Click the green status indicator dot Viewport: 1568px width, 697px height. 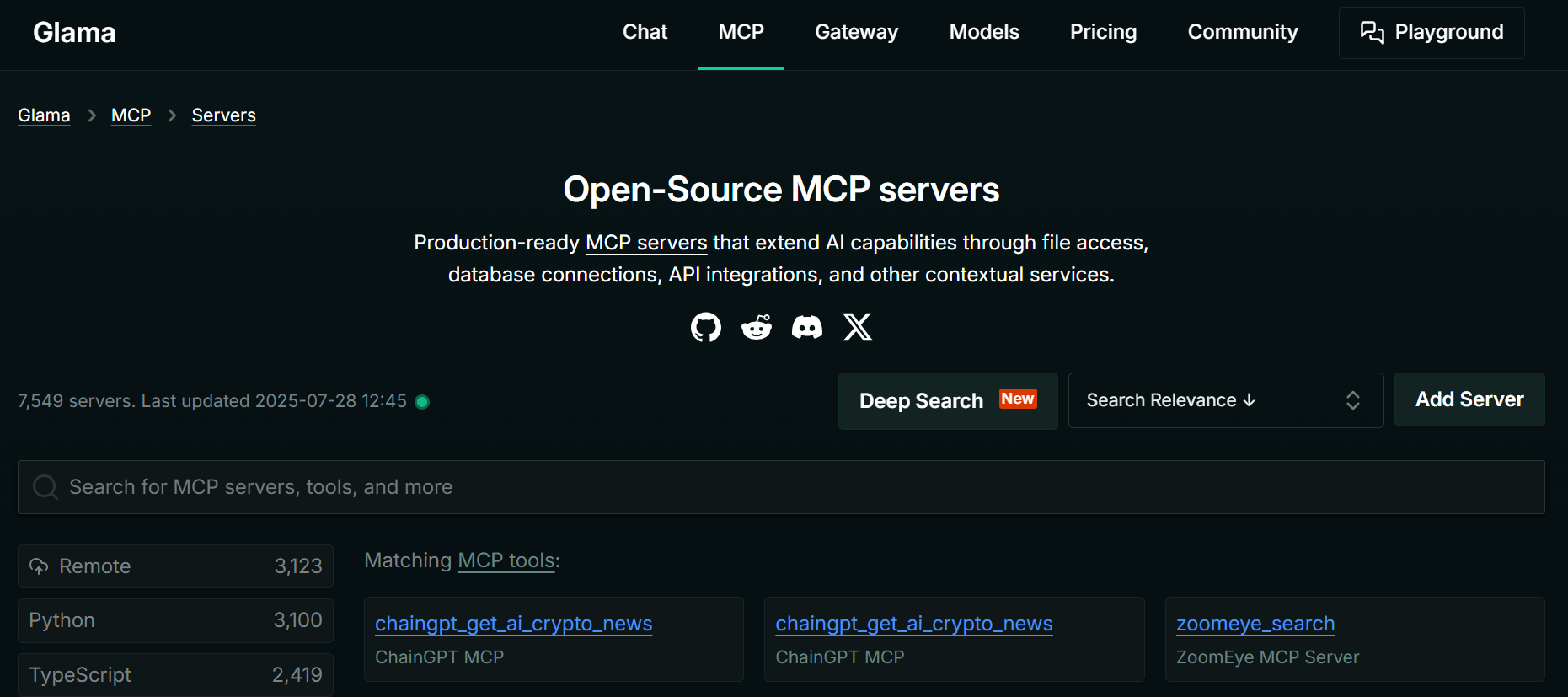tap(423, 402)
